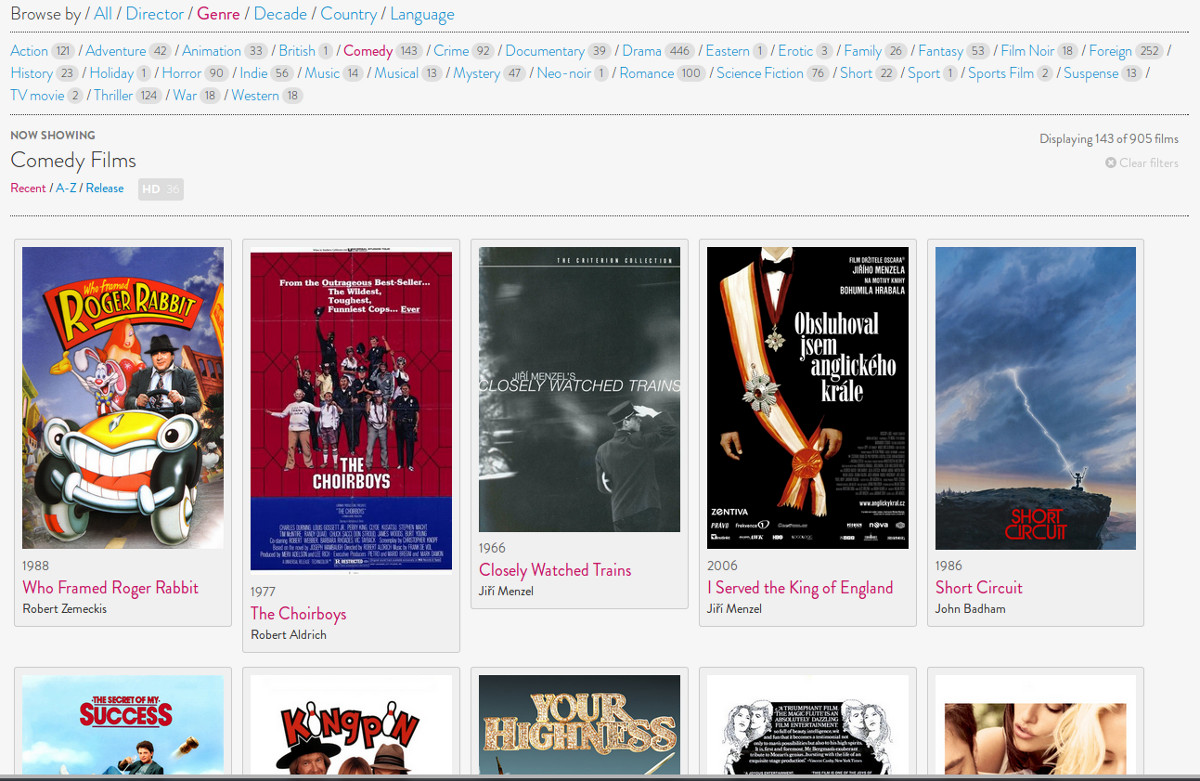Filter by the Fantasy genre
Screen dimensions: 1200x781
(x=941, y=51)
